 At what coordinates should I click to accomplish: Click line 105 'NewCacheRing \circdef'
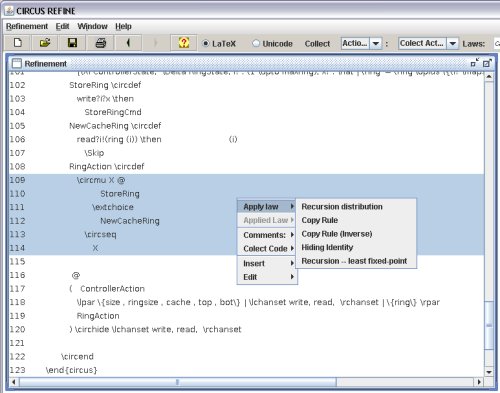(115, 126)
